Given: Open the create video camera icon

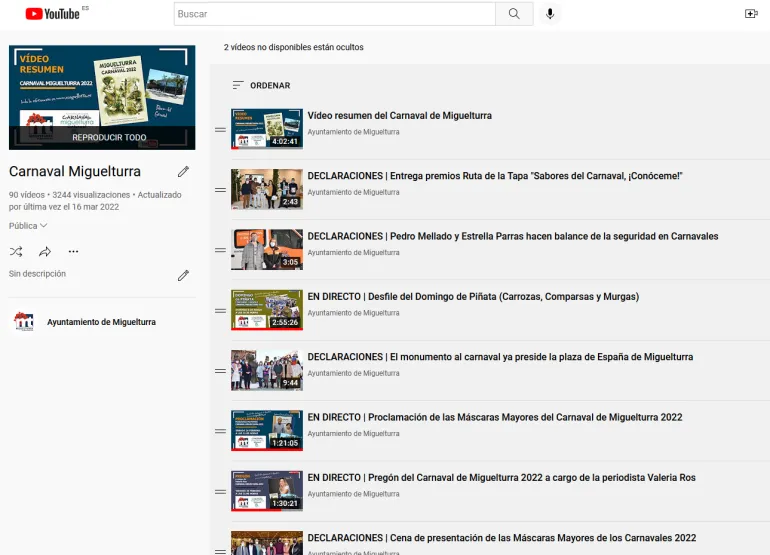Looking at the screenshot, I should click(x=751, y=14).
